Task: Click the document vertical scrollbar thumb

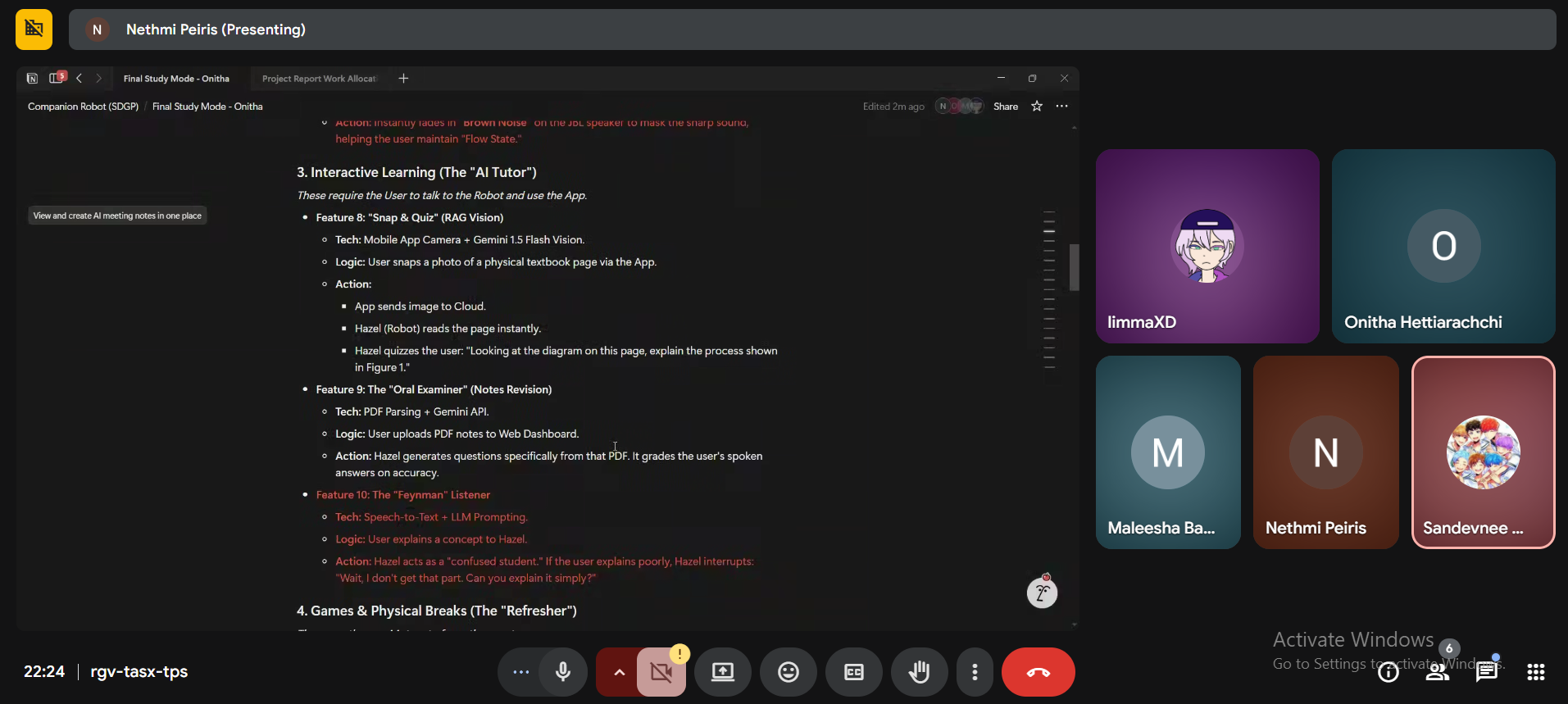Action: (x=1074, y=267)
